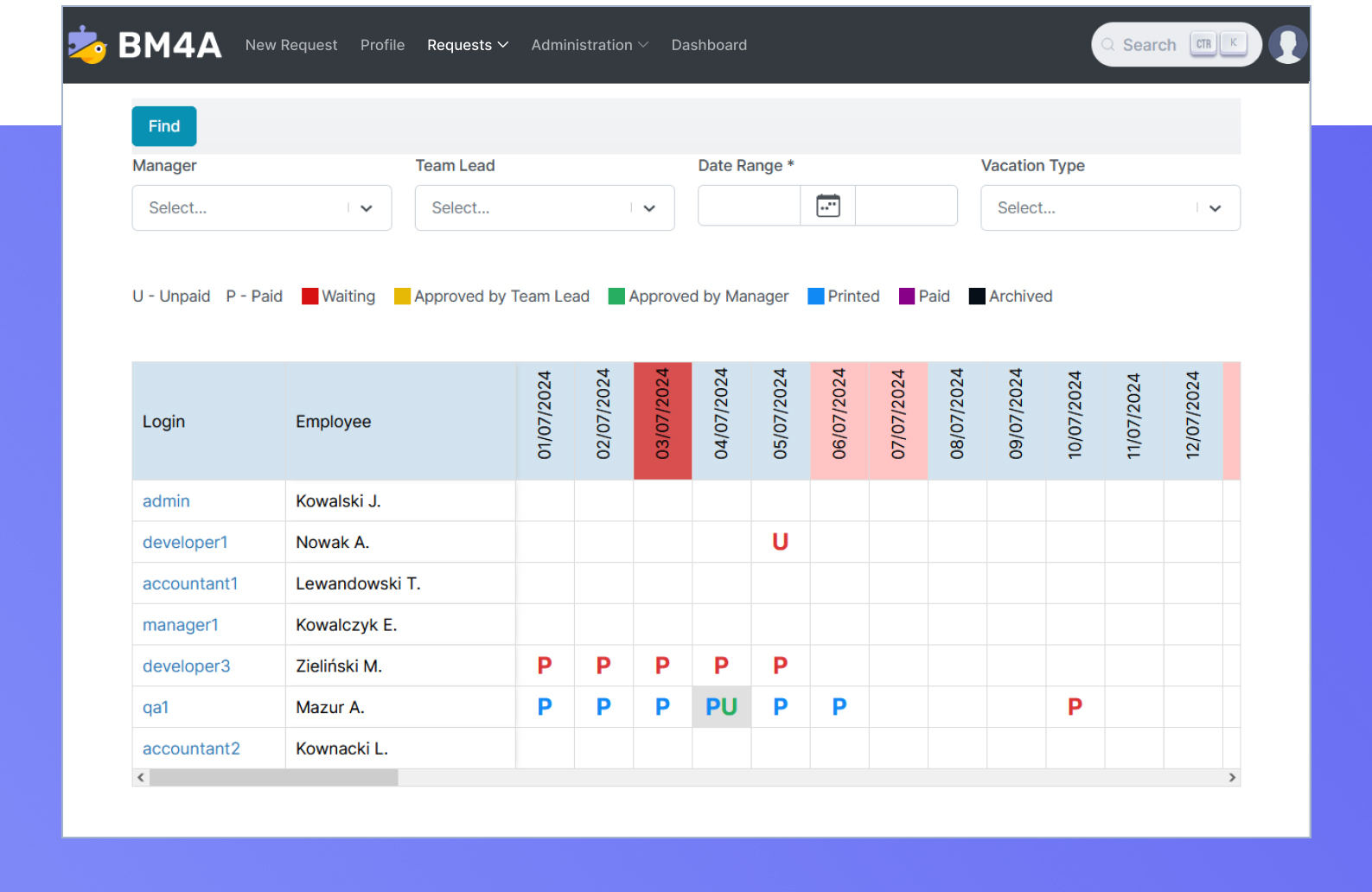Click the Kowalski J. employee cell
The image size is (1372, 892).
point(400,501)
